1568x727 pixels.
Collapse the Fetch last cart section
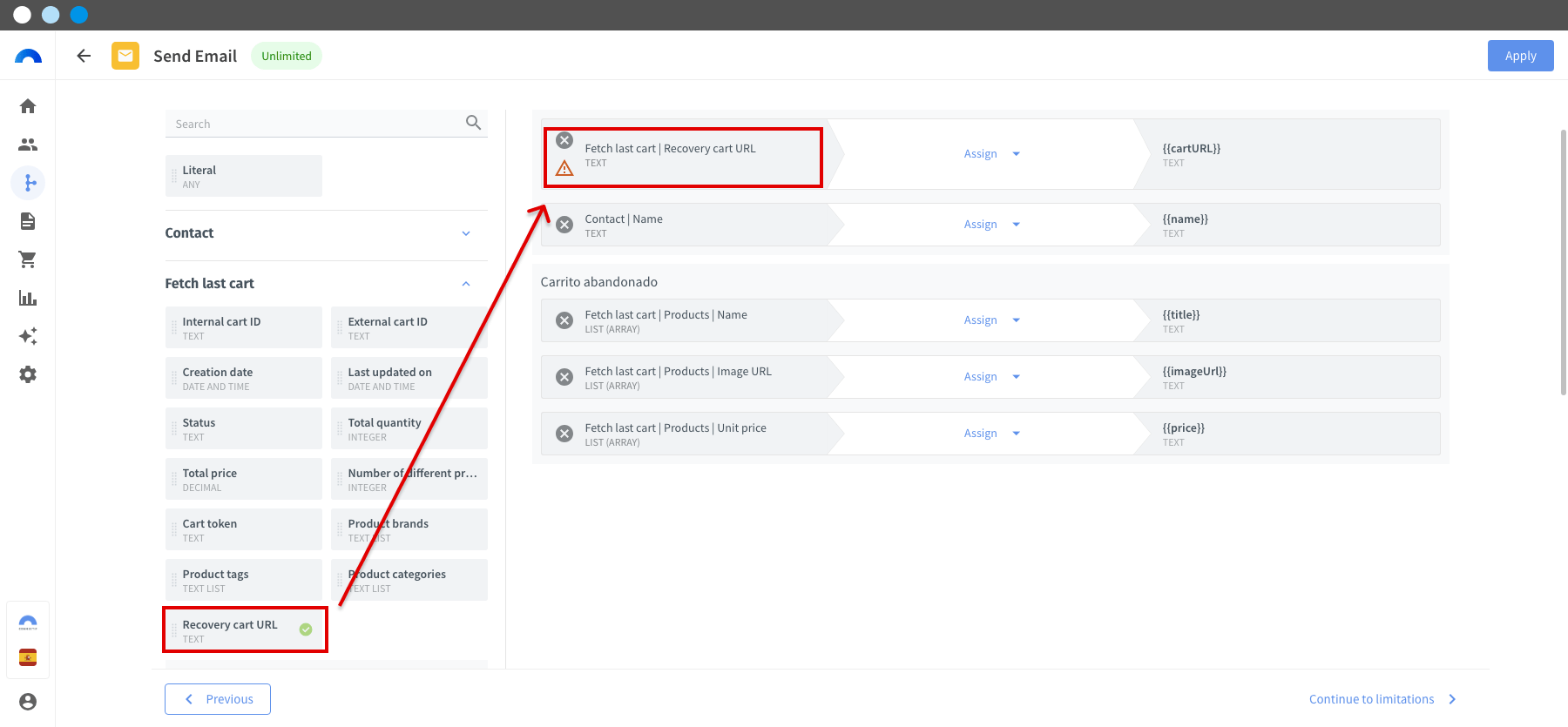click(466, 284)
